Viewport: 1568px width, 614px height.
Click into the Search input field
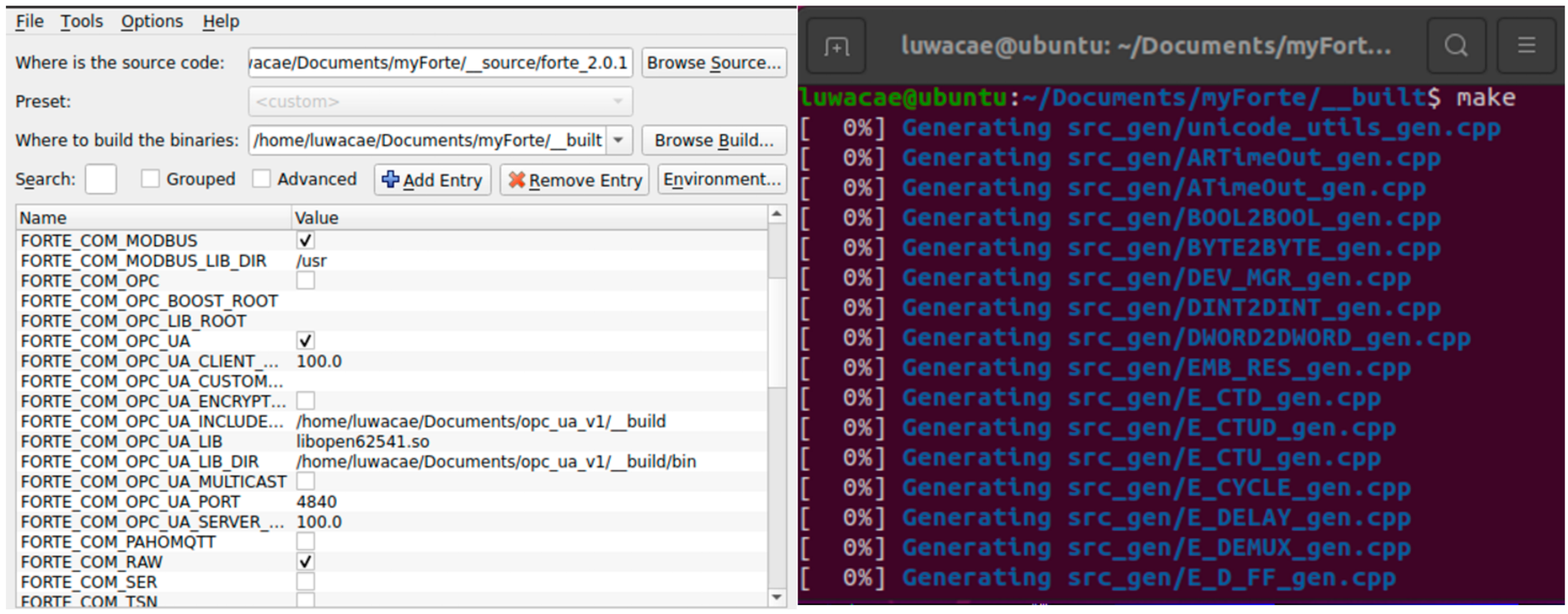[x=100, y=180]
